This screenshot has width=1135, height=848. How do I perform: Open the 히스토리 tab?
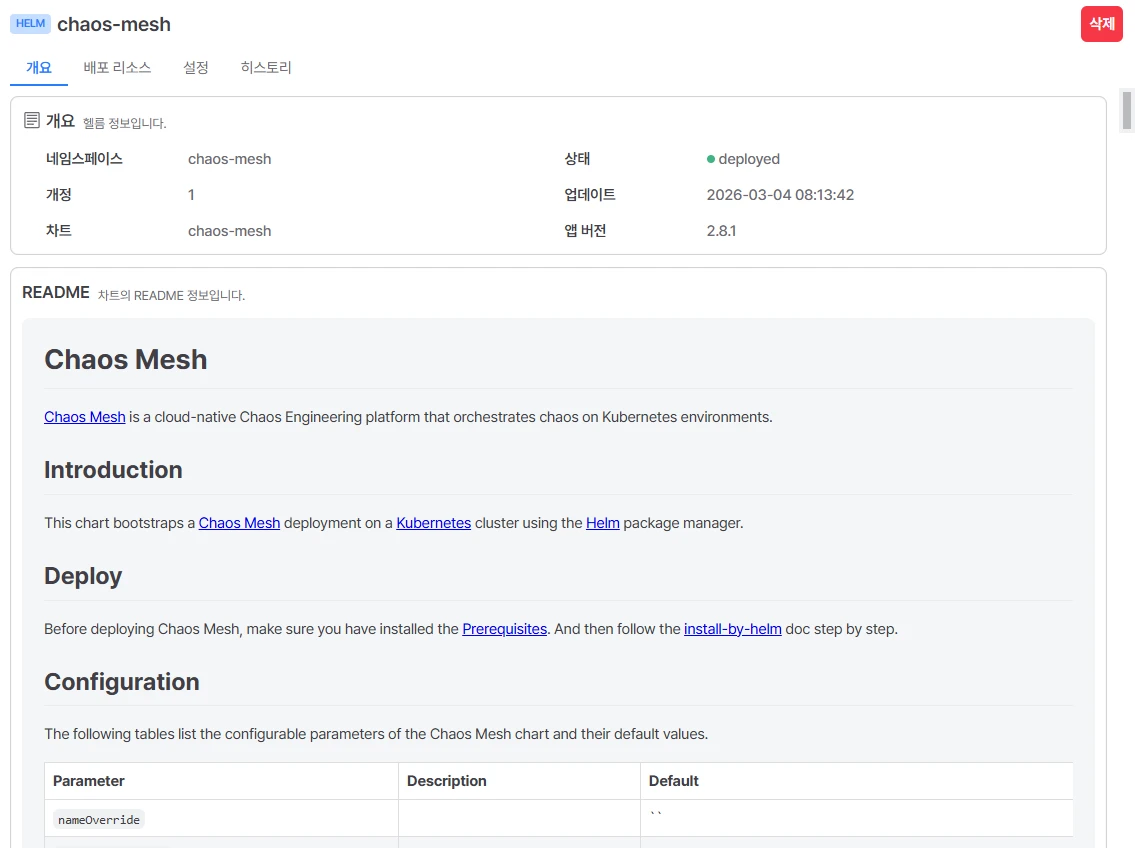266,68
